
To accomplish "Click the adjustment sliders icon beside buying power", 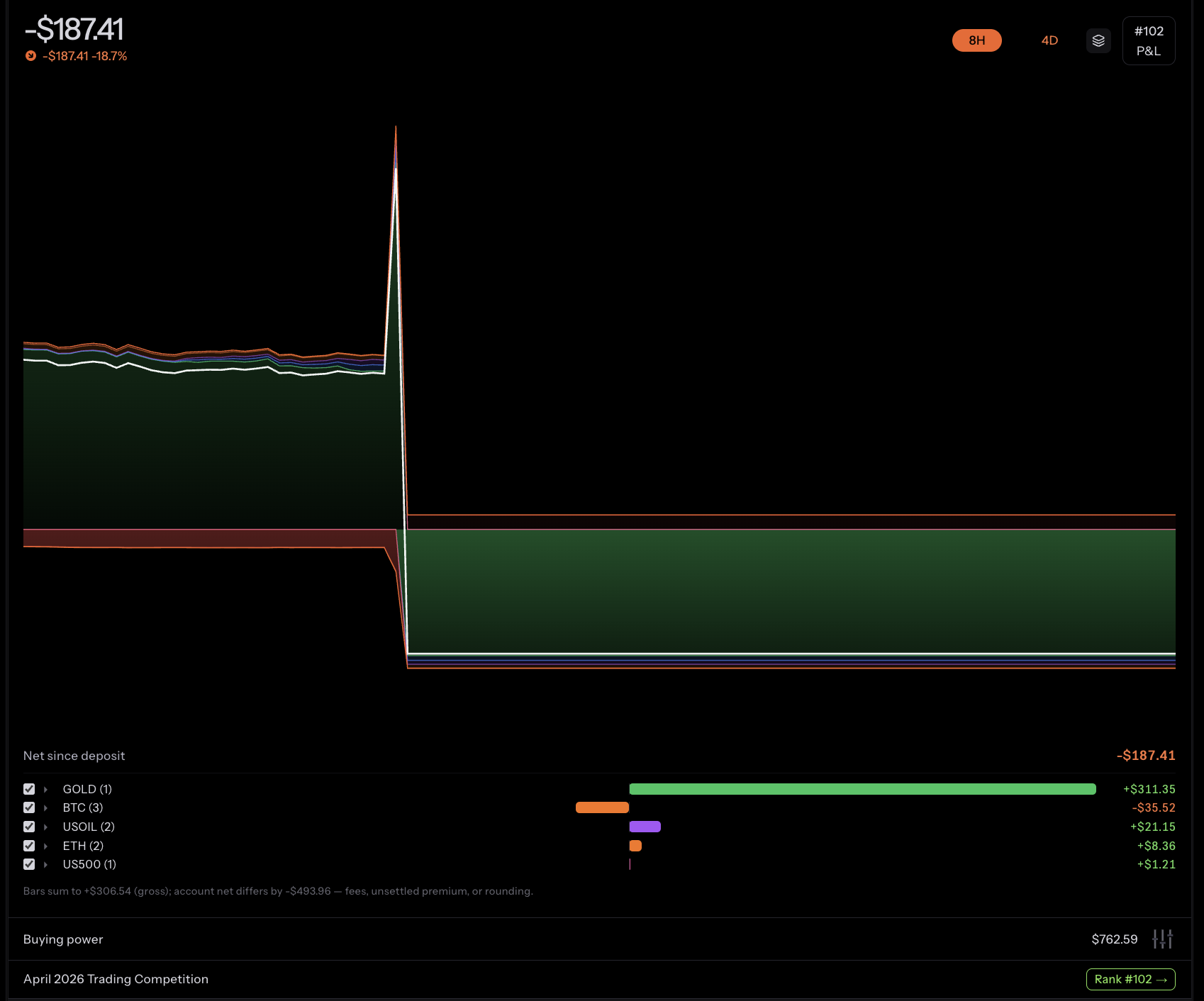I will pos(1163,939).
